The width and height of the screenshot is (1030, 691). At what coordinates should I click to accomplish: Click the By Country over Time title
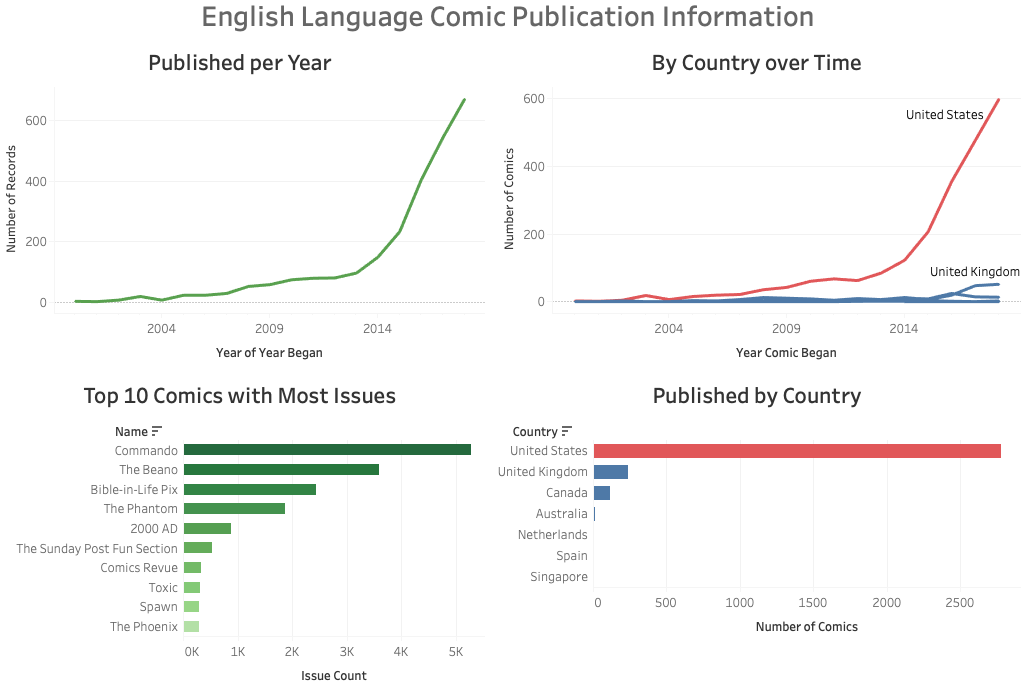[754, 62]
